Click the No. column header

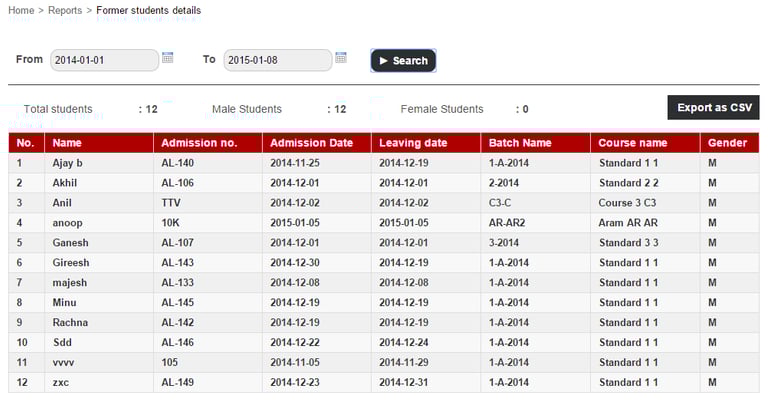tap(26, 143)
